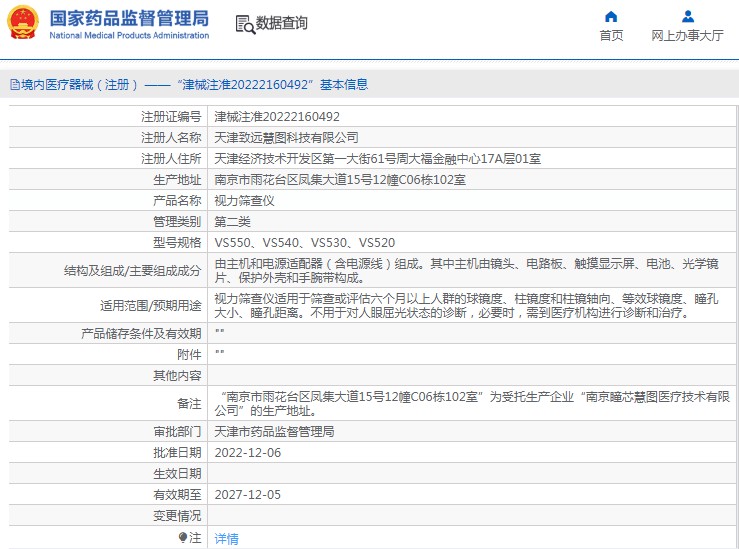Click the bulb icon beside 注

pos(183,537)
